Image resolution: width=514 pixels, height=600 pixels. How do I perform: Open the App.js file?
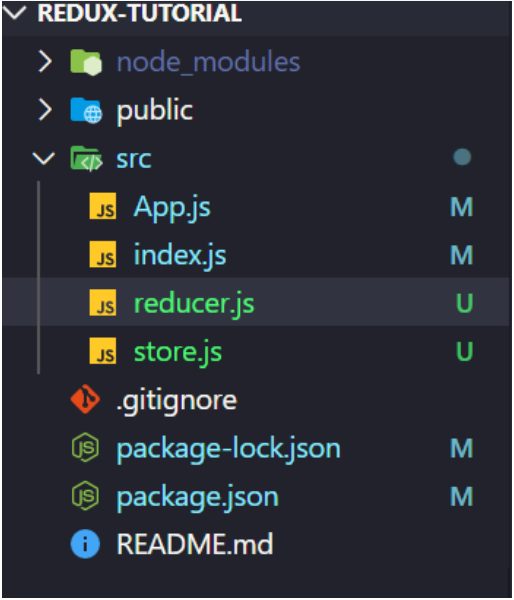172,208
